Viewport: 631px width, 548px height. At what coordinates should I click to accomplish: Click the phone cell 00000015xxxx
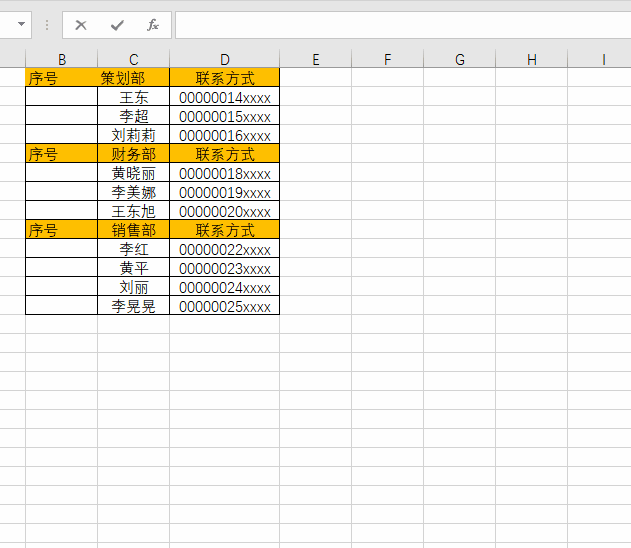tap(225, 115)
